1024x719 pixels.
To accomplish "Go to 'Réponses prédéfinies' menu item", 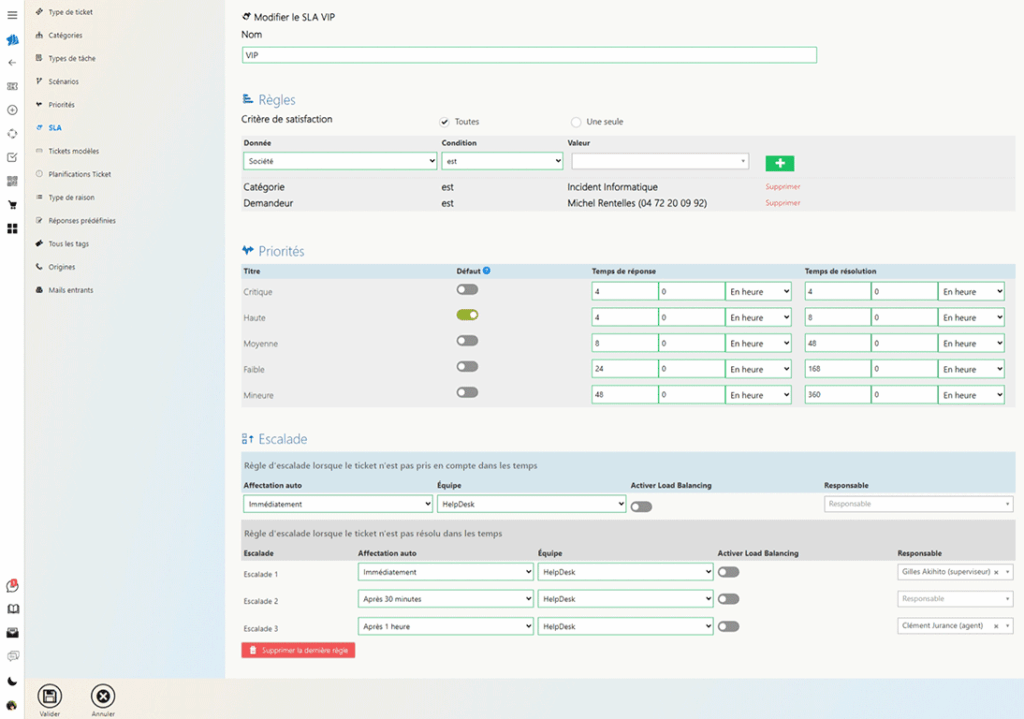I will (x=81, y=220).
